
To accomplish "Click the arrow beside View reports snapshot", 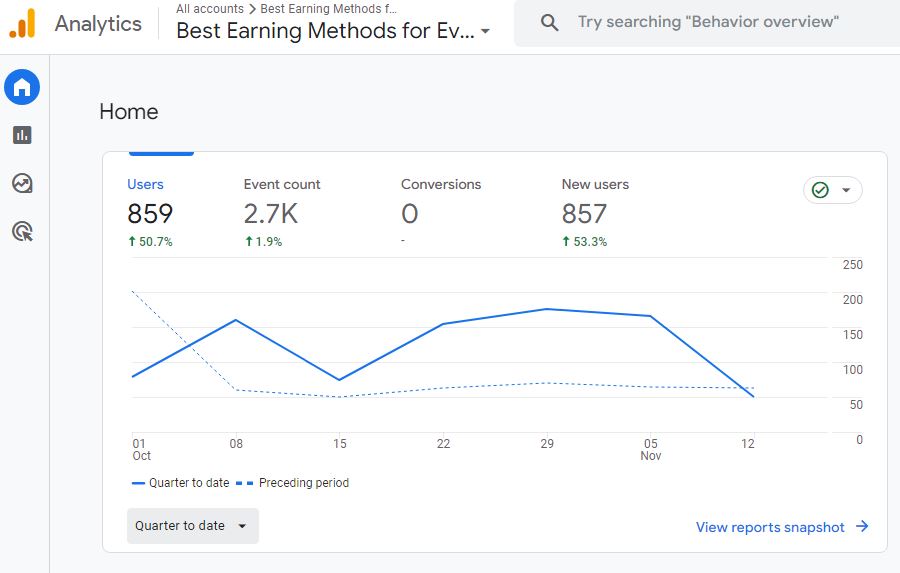I will (x=862, y=527).
